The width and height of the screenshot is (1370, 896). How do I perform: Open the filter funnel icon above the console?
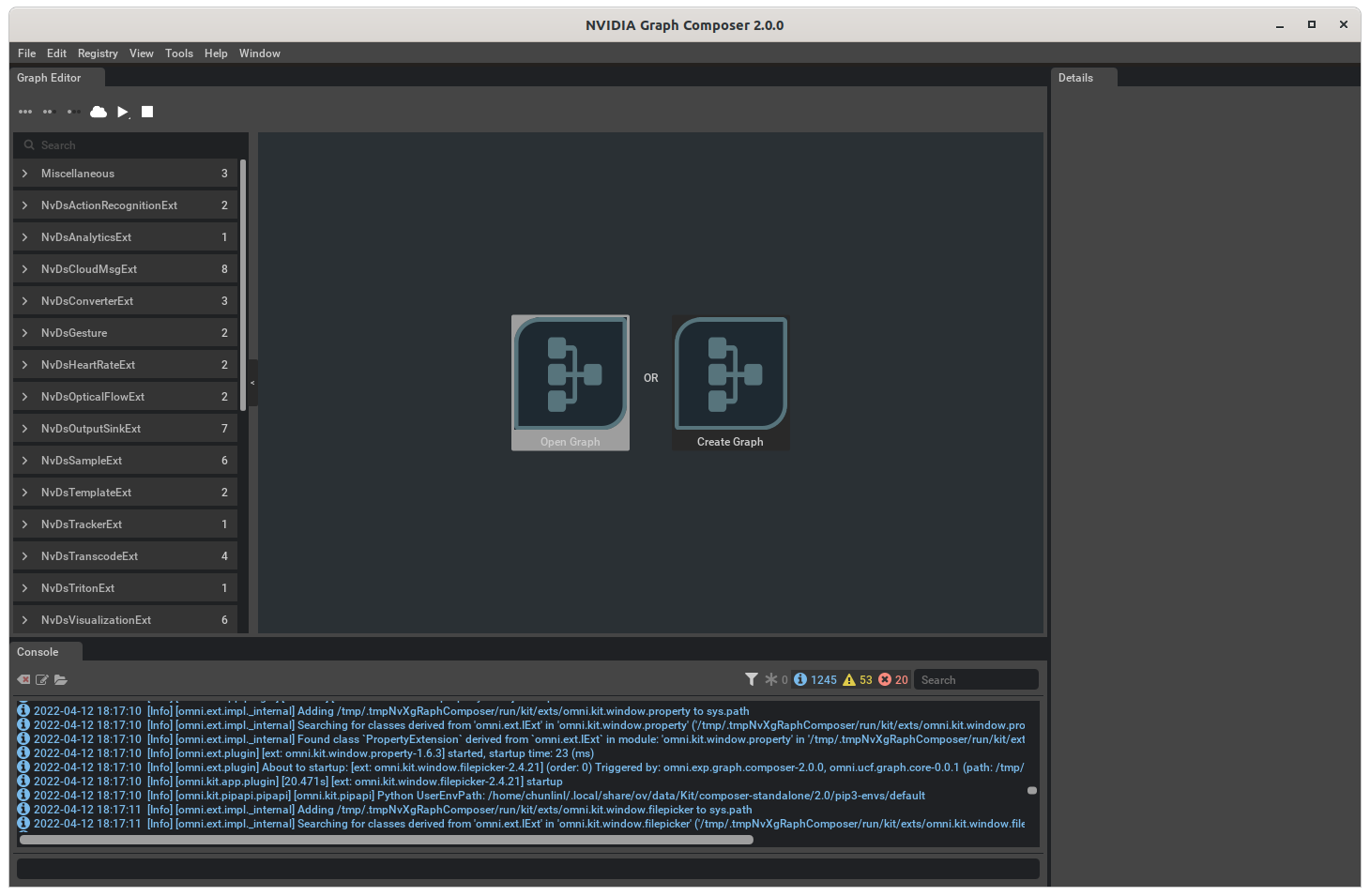[751, 678]
